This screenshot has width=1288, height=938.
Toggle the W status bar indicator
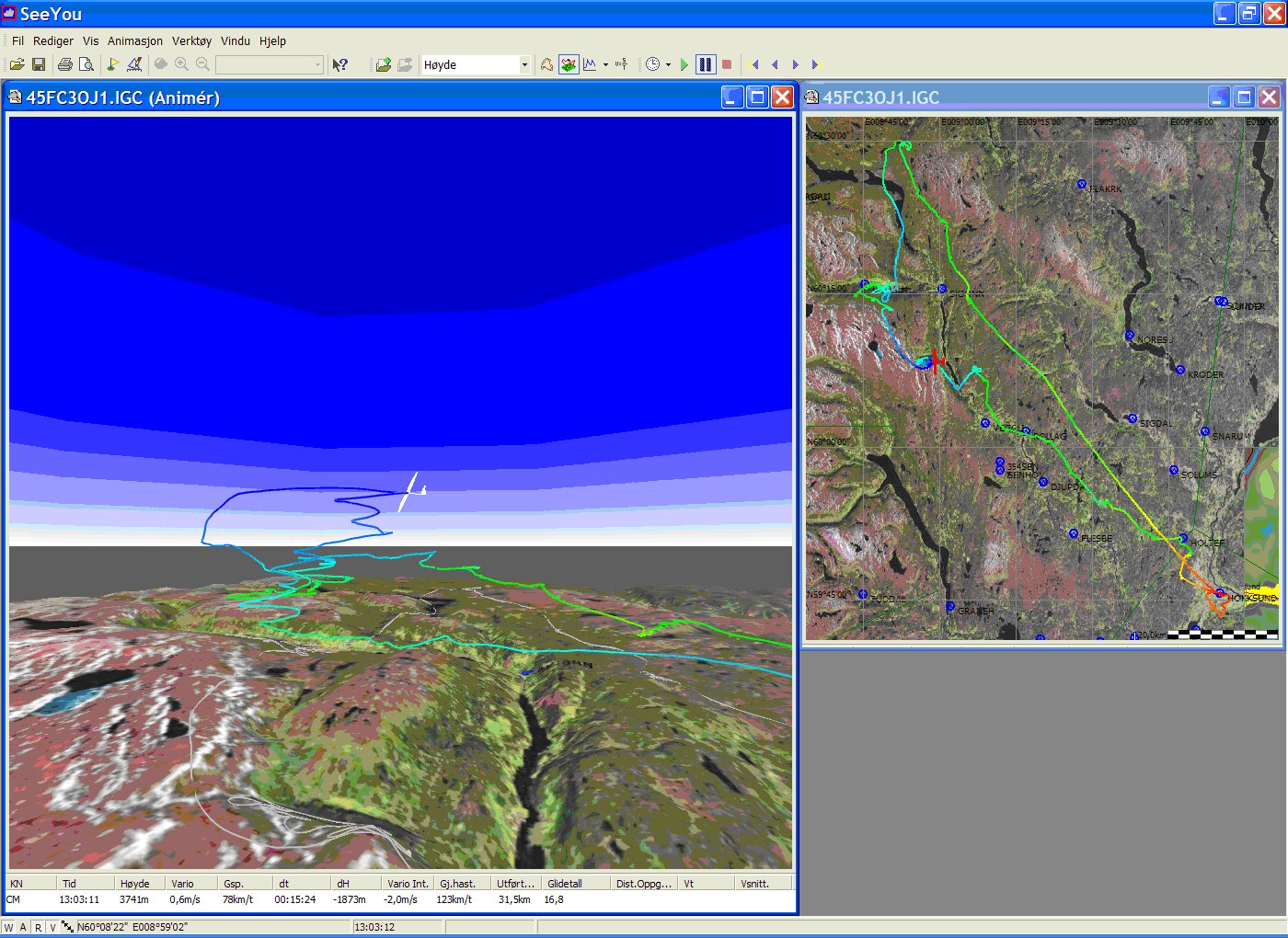click(9, 927)
